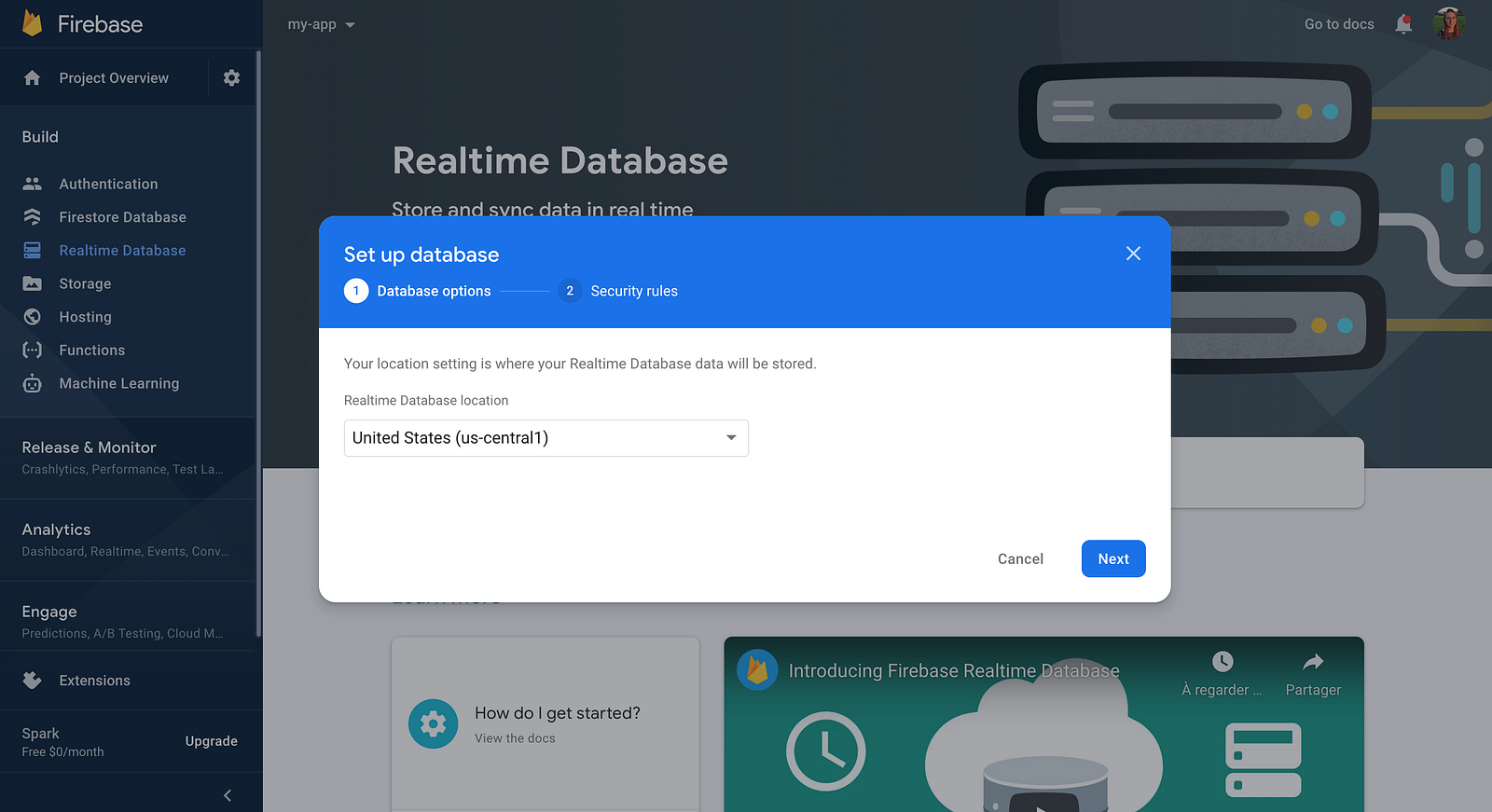Viewport: 1492px width, 812px height.
Task: Click the Firebase flame logo
Action: pos(33,23)
